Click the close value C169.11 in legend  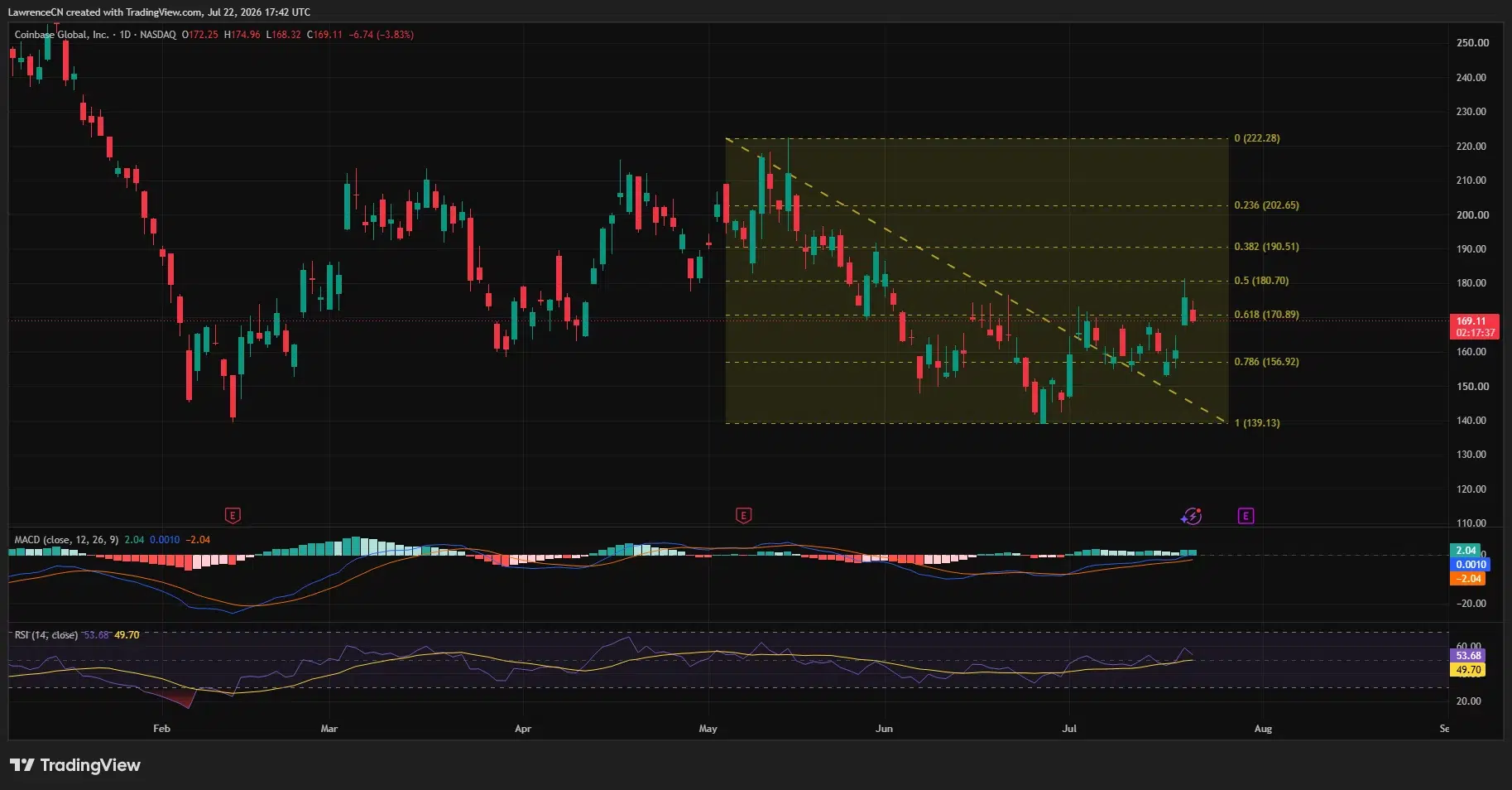pyautogui.click(x=324, y=35)
